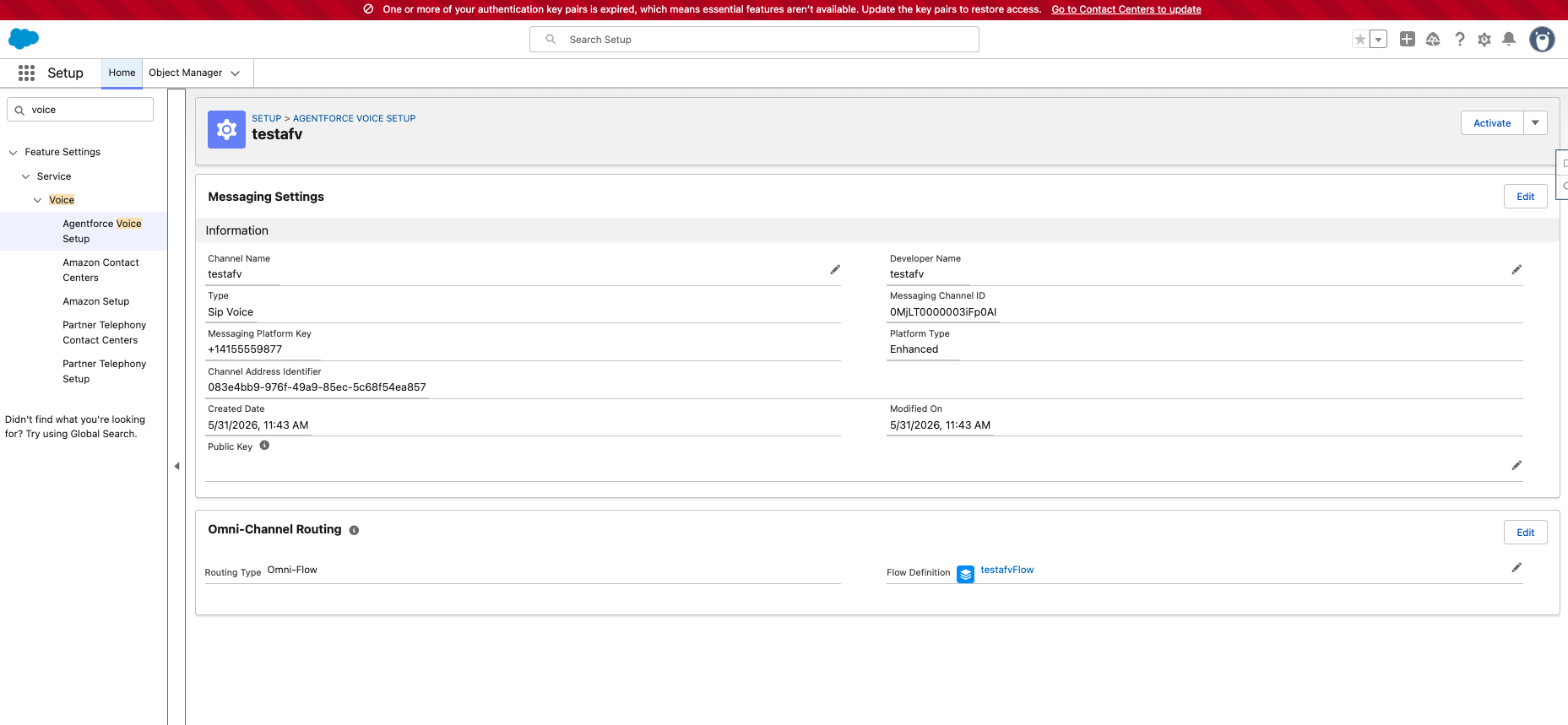Open the Object Manager tab

(186, 73)
